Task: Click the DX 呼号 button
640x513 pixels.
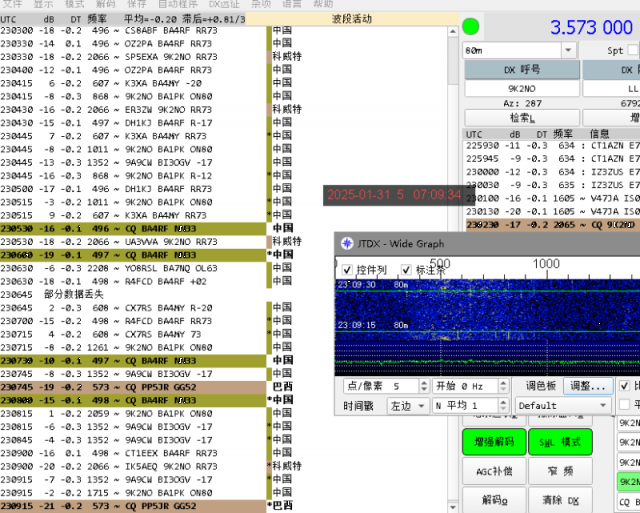Action: tap(522, 70)
